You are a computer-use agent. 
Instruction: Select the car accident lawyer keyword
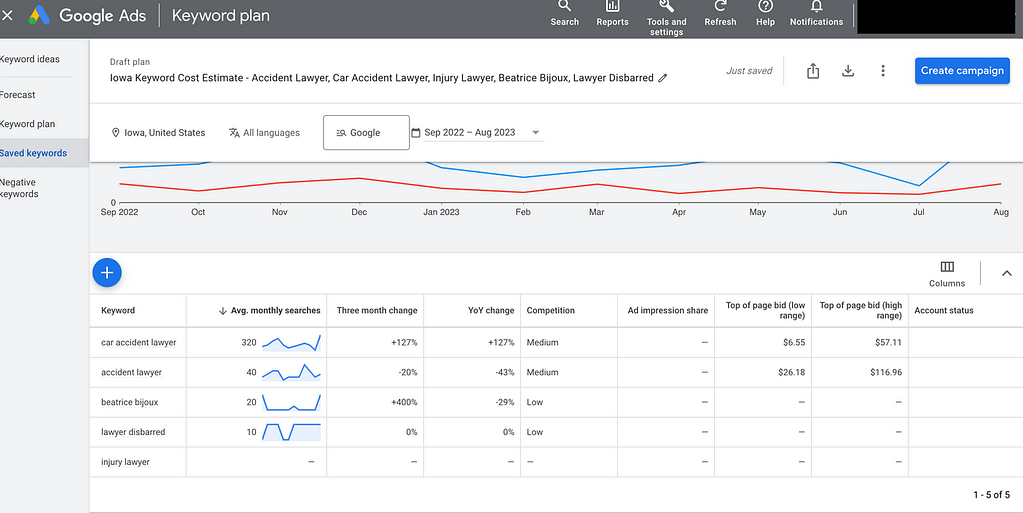(138, 343)
